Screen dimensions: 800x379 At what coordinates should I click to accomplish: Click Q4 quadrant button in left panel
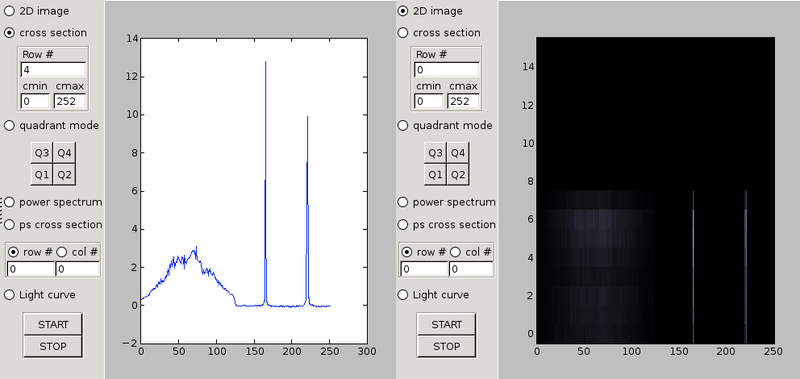[x=64, y=153]
